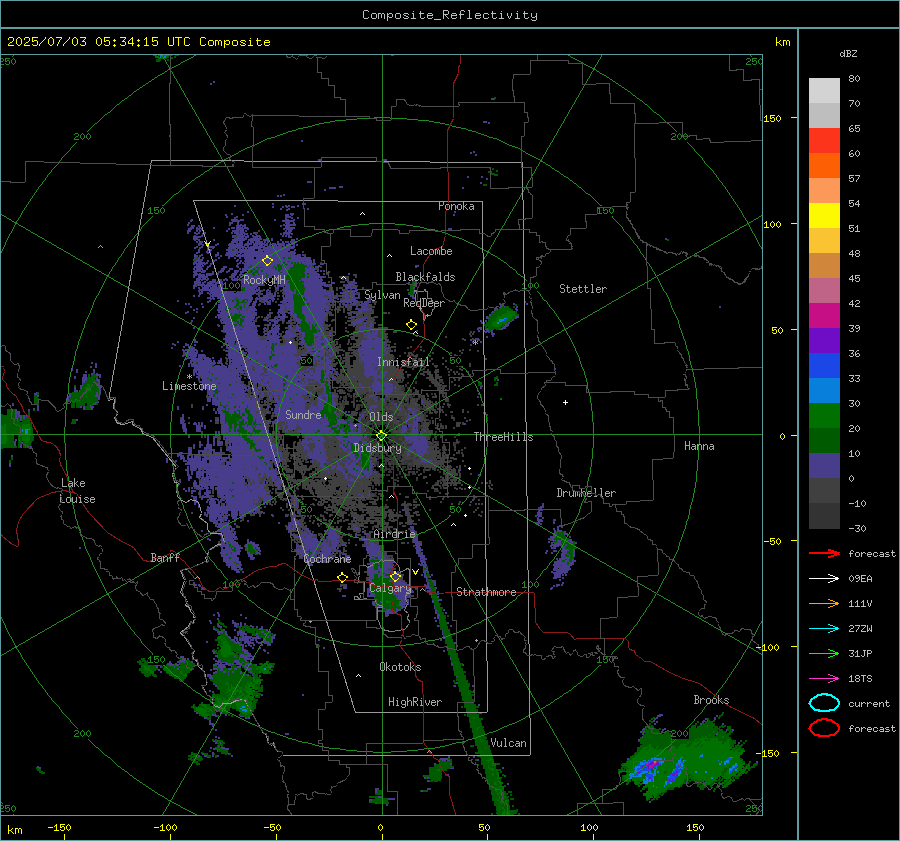Viewport: 900px width, 841px height.
Task: Click the Ponoka town label
Action: coord(456,206)
